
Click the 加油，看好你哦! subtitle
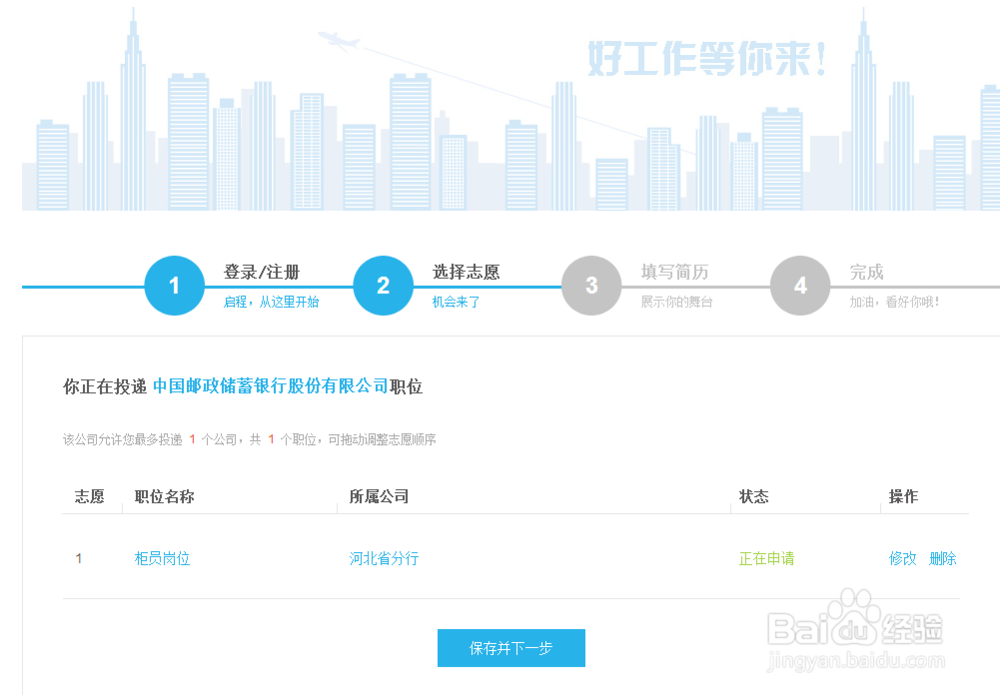pos(894,302)
